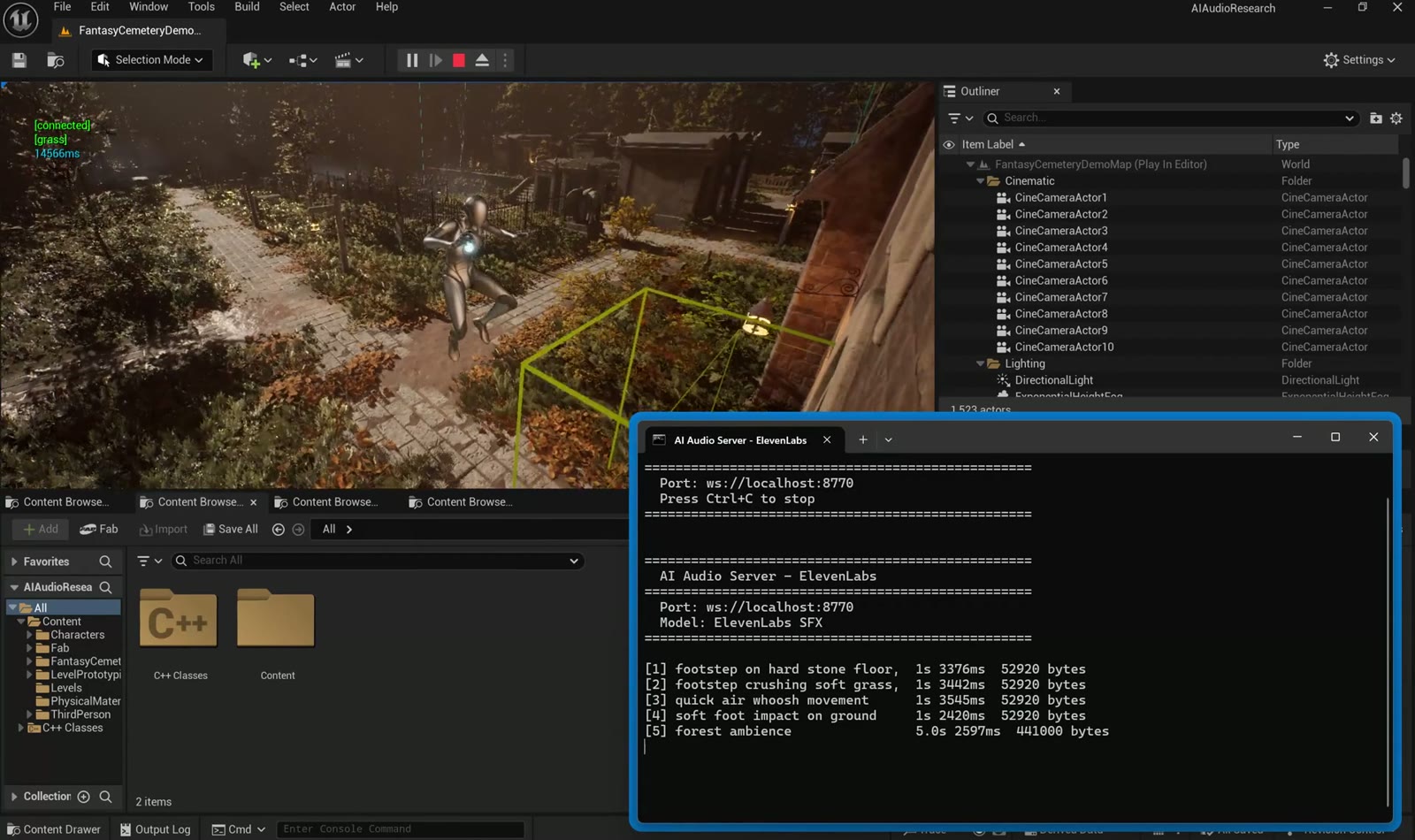This screenshot has height=840, width=1415.
Task: Click the Unreal Engine logo icon
Action: [20, 21]
